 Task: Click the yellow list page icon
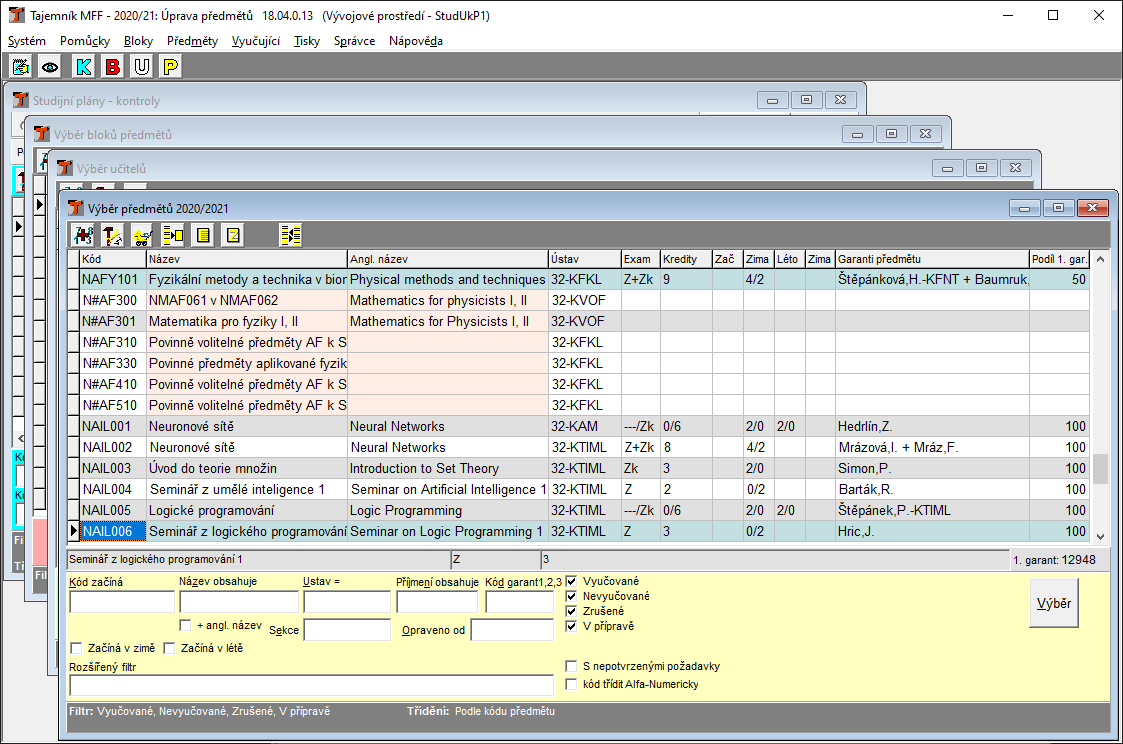[202, 235]
